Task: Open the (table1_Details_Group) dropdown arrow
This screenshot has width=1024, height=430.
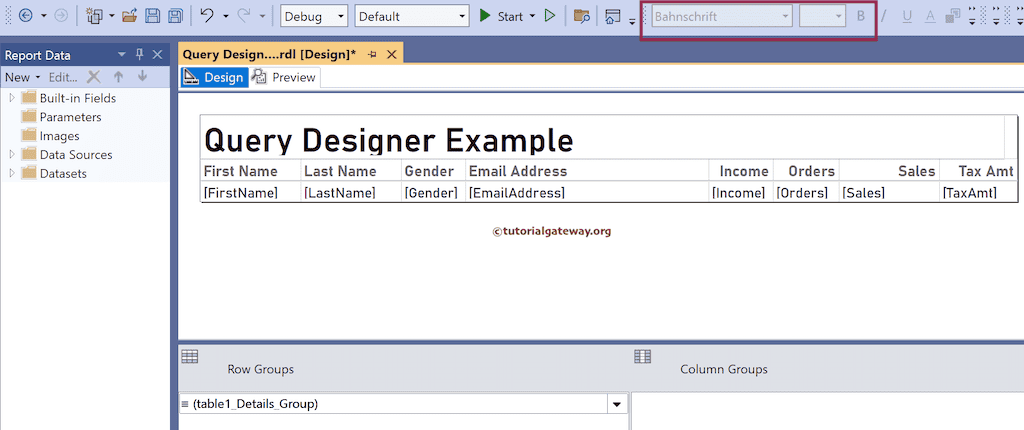Action: pos(616,405)
